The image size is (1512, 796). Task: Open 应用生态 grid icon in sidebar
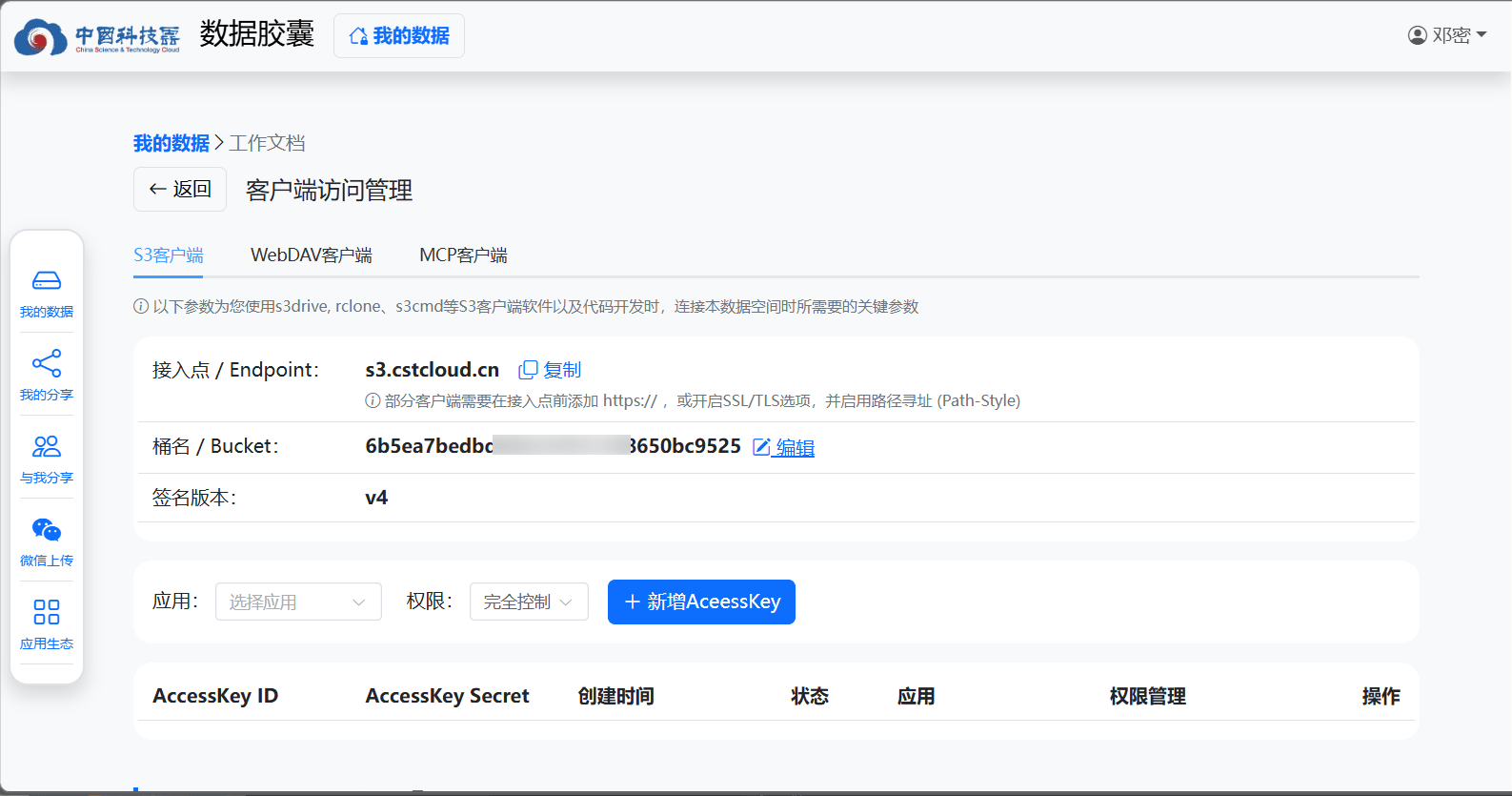click(x=46, y=612)
